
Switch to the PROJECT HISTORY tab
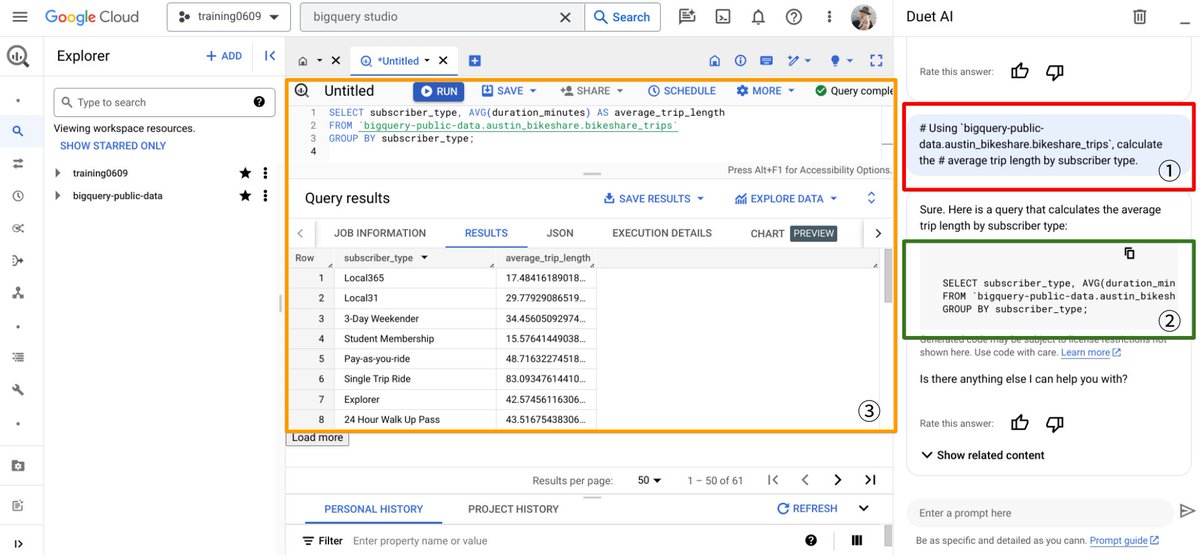(x=513, y=509)
